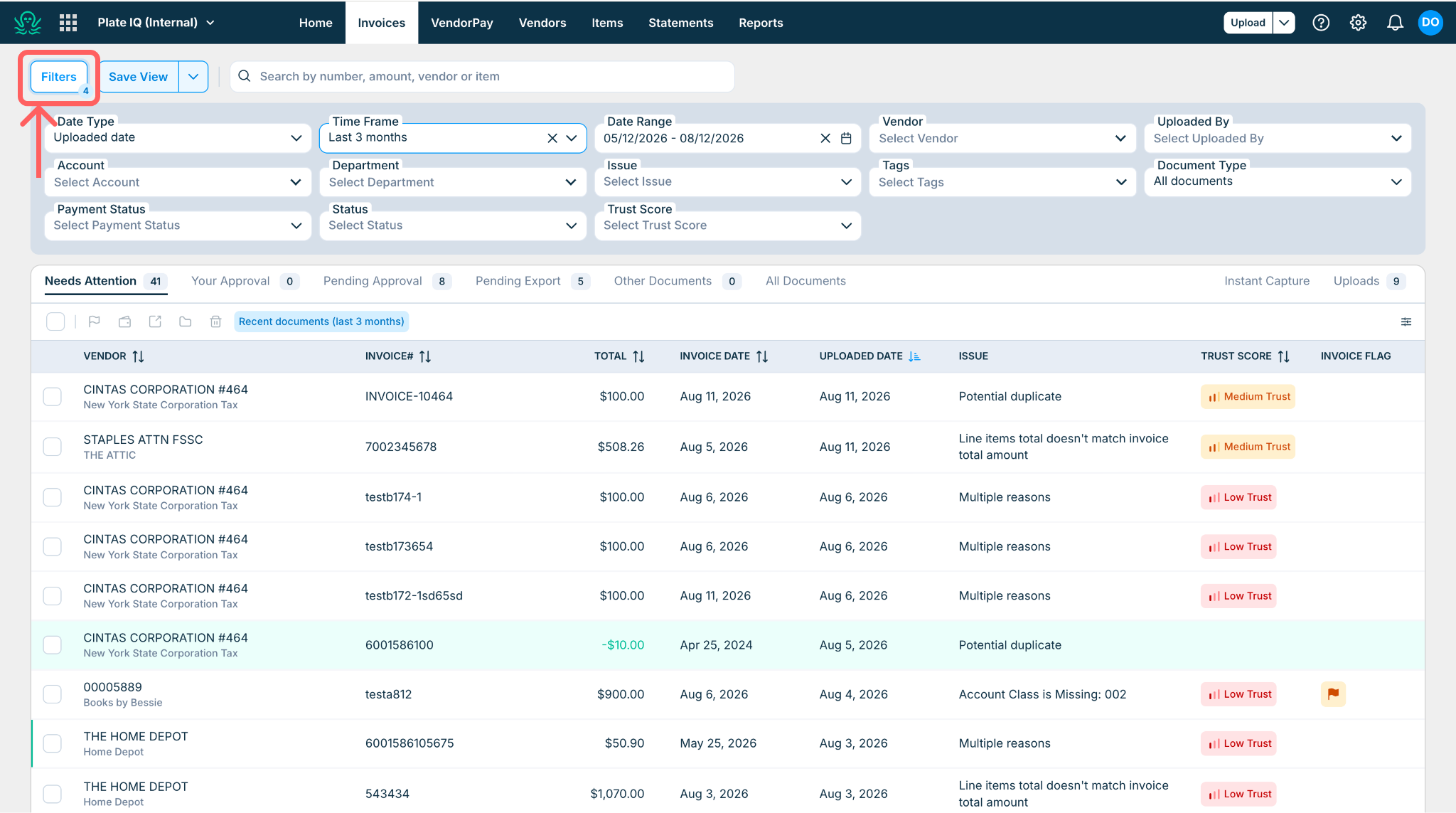
Task: Expand the Save View dropdown arrow
Action: pos(193,77)
